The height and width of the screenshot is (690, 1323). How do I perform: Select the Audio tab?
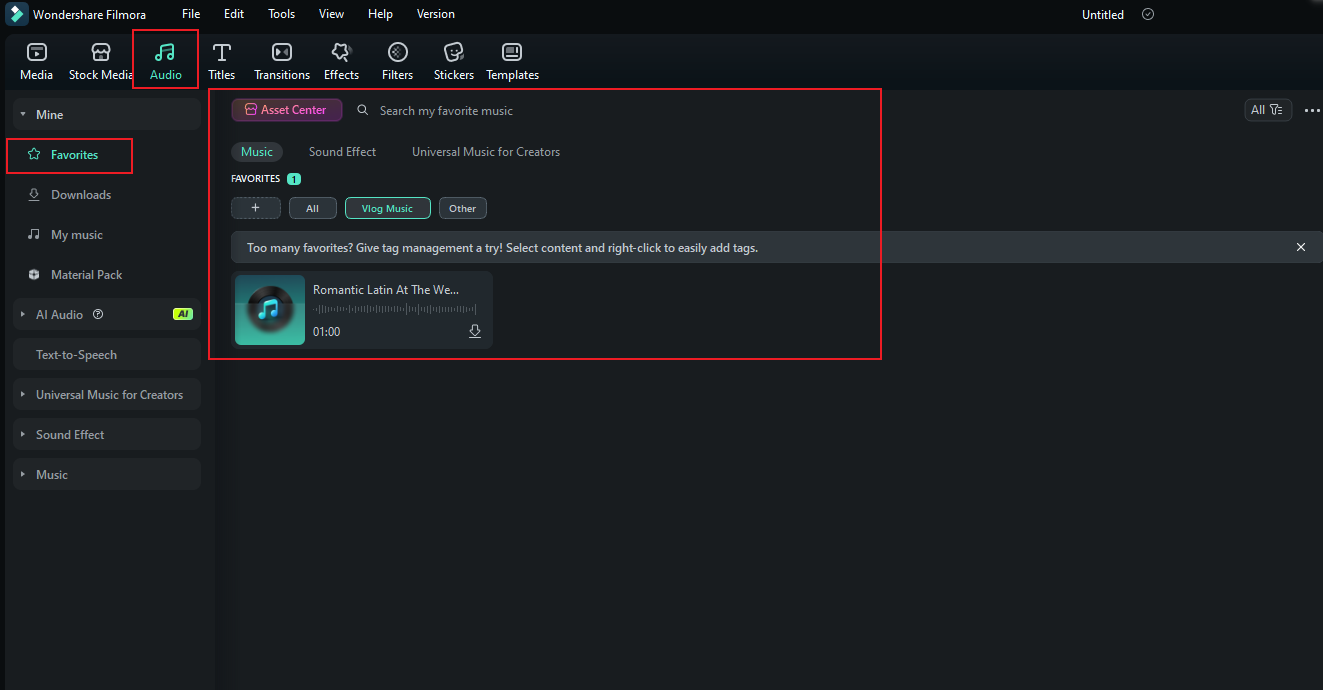click(166, 62)
